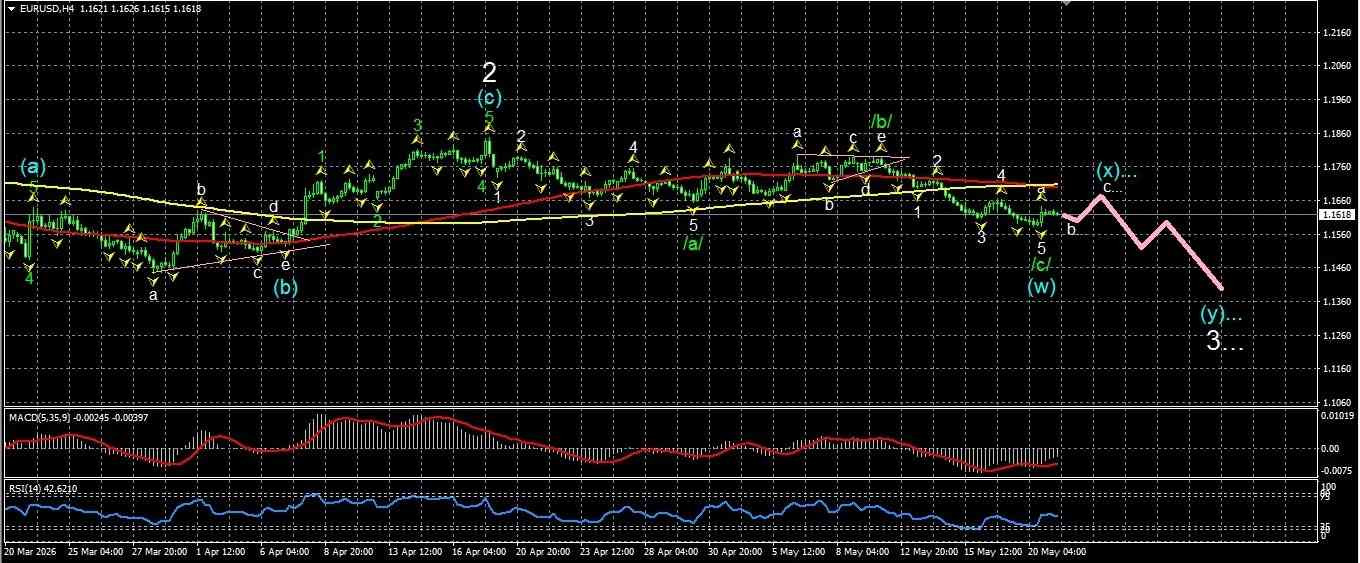Select the cyan (a) wave label
1360x563 pixels.
click(x=33, y=165)
